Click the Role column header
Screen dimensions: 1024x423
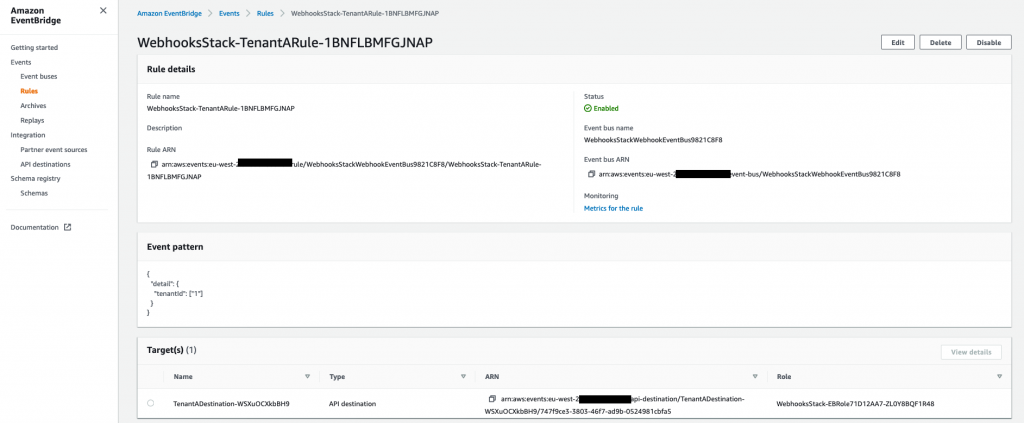click(x=784, y=377)
